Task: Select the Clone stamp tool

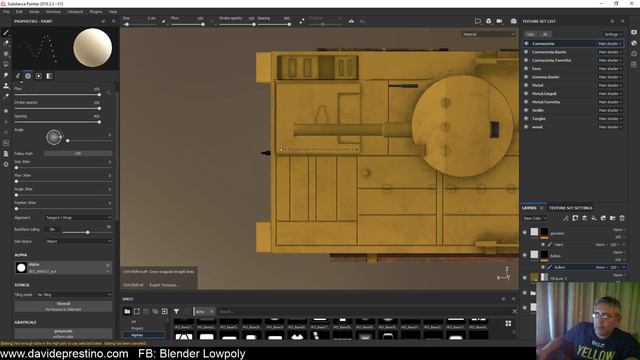Action: (x=6, y=86)
